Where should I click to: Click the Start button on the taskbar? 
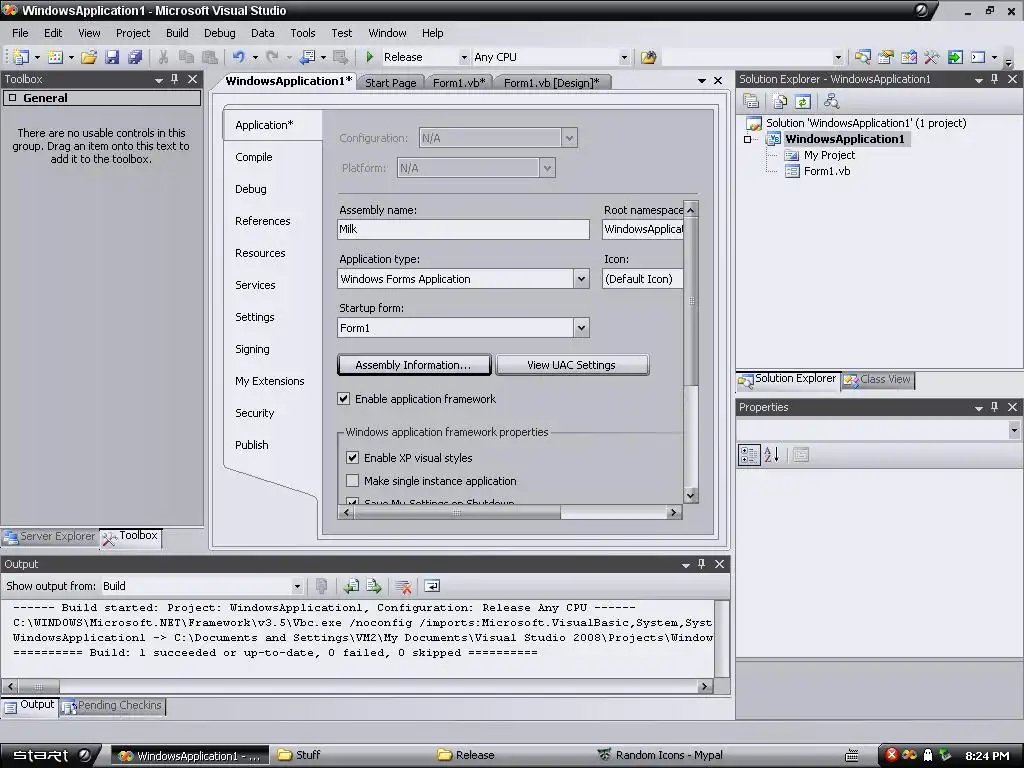tap(50, 755)
